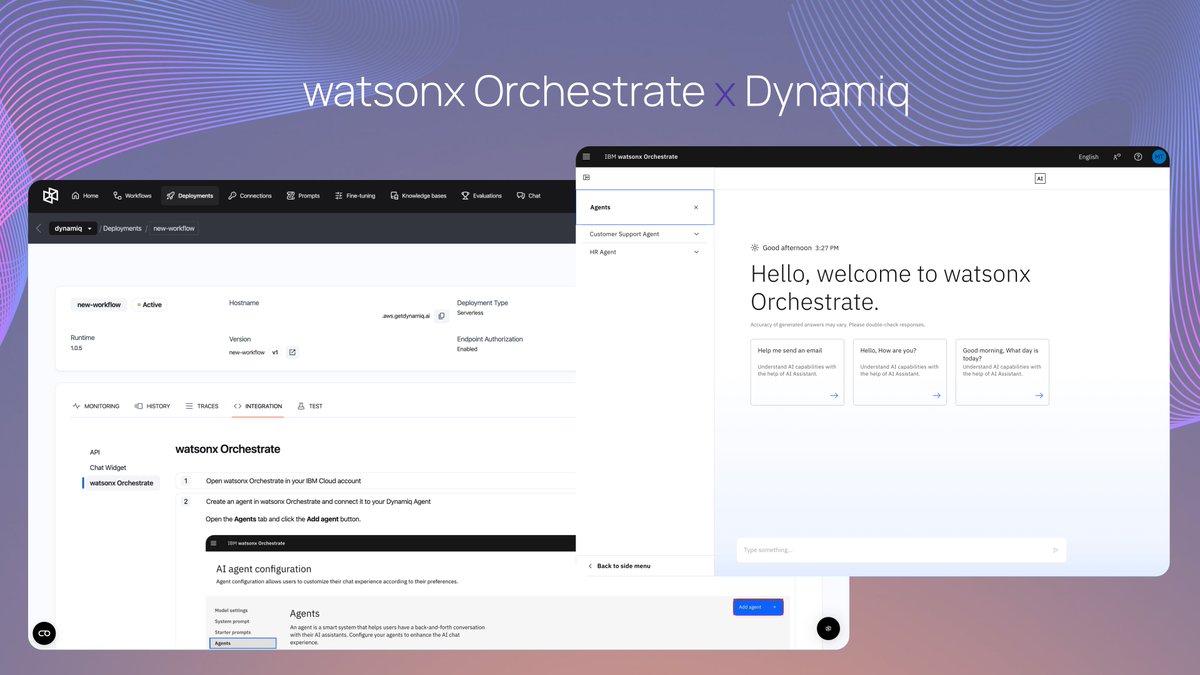Switch to the Monitoring tab

[x=96, y=406]
